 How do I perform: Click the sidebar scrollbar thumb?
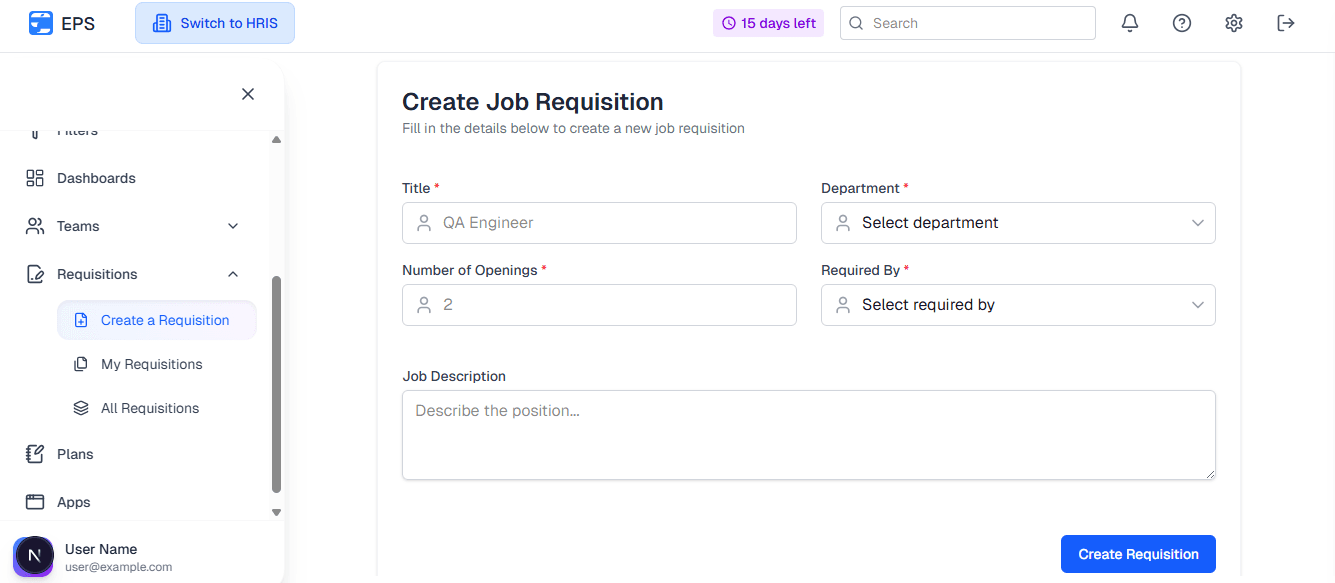click(x=277, y=384)
